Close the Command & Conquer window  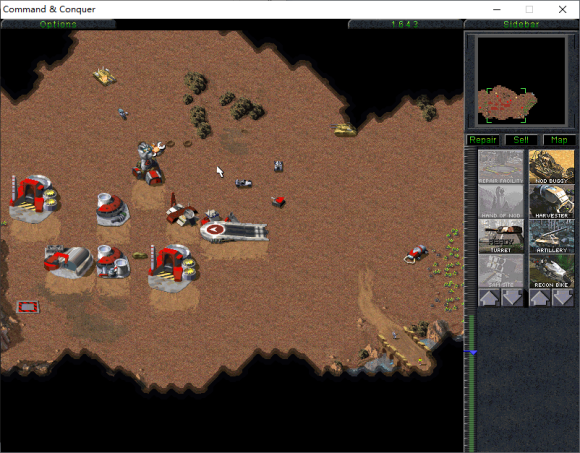(562, 9)
